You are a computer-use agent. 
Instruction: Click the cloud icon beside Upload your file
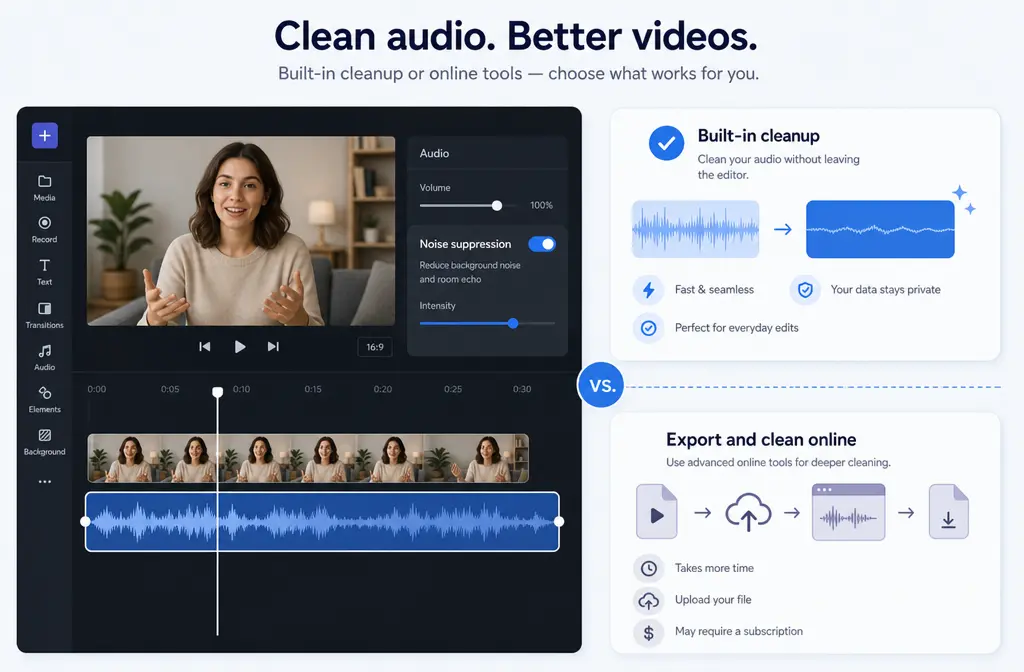click(648, 600)
